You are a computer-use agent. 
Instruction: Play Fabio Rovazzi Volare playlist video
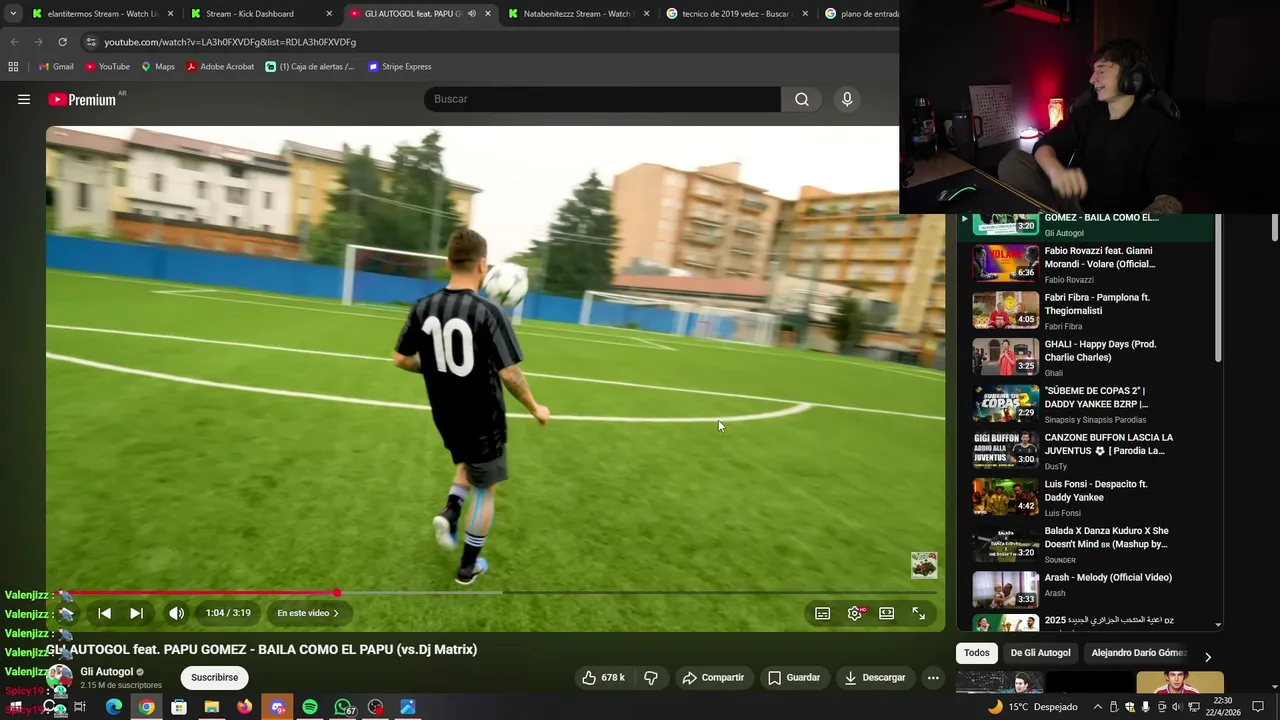(1085, 264)
